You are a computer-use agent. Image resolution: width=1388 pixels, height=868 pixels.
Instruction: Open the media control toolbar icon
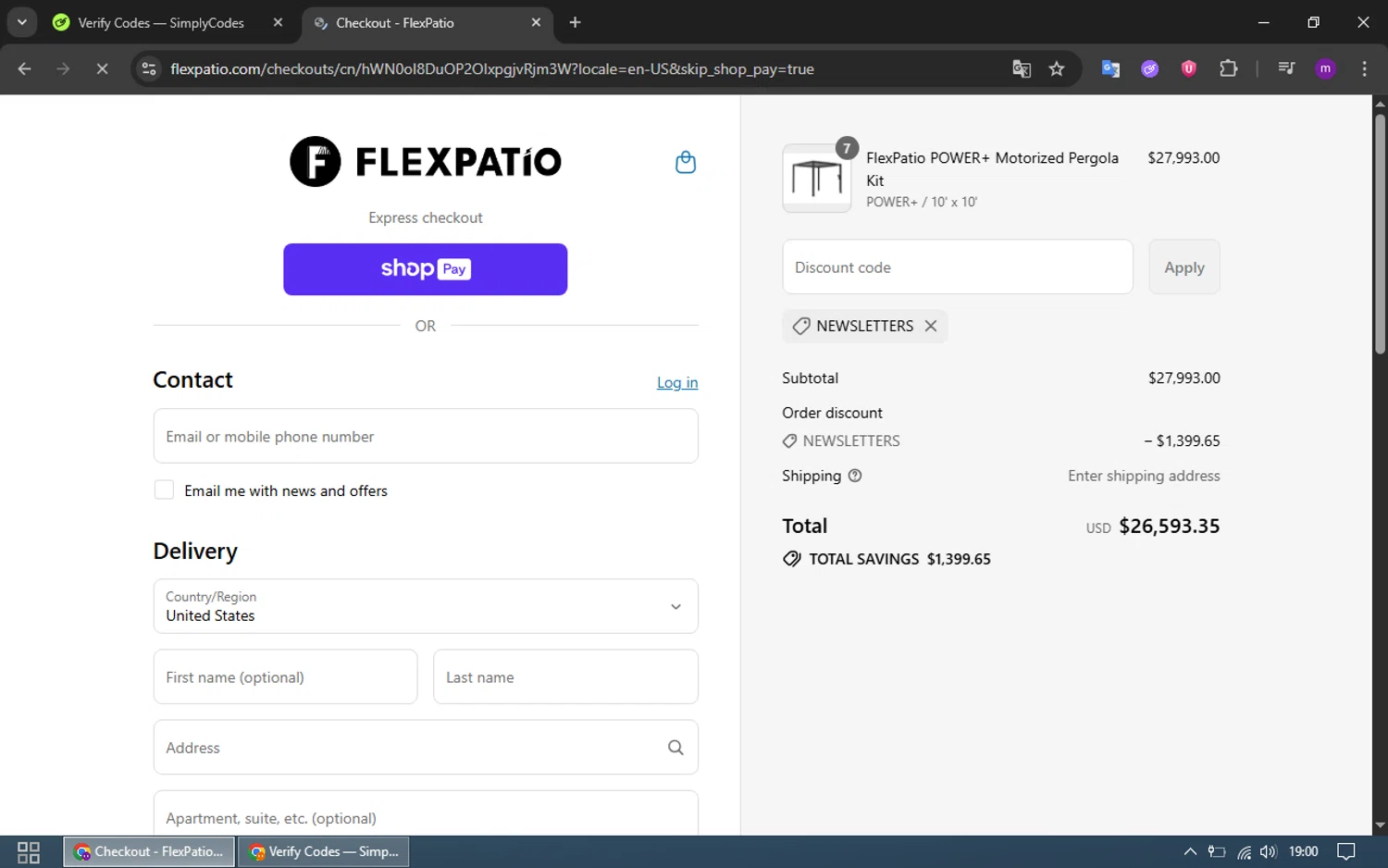click(1286, 68)
